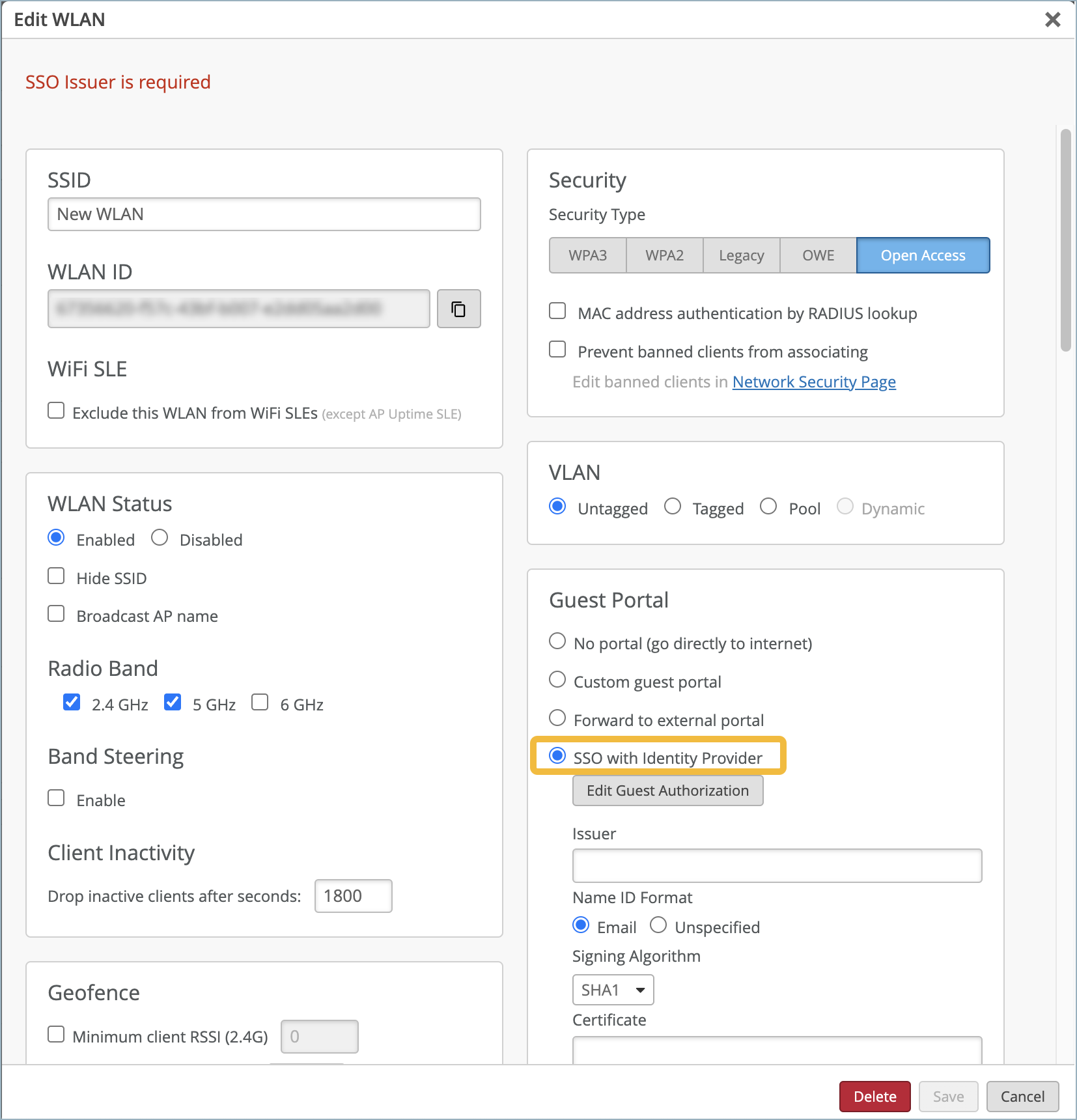
Task: Enable MAC address authentication by RADIUS lookup
Action: tap(557, 311)
